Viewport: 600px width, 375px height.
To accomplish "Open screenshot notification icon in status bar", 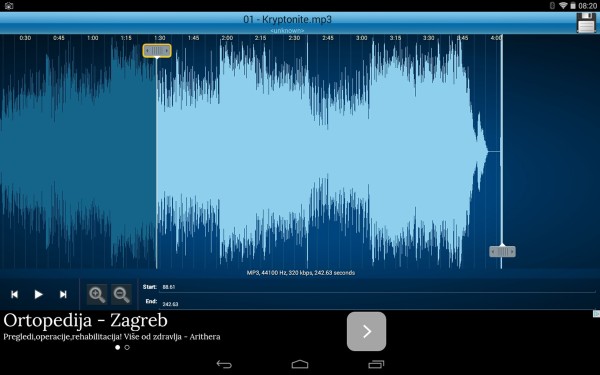I will click(x=9, y=6).
